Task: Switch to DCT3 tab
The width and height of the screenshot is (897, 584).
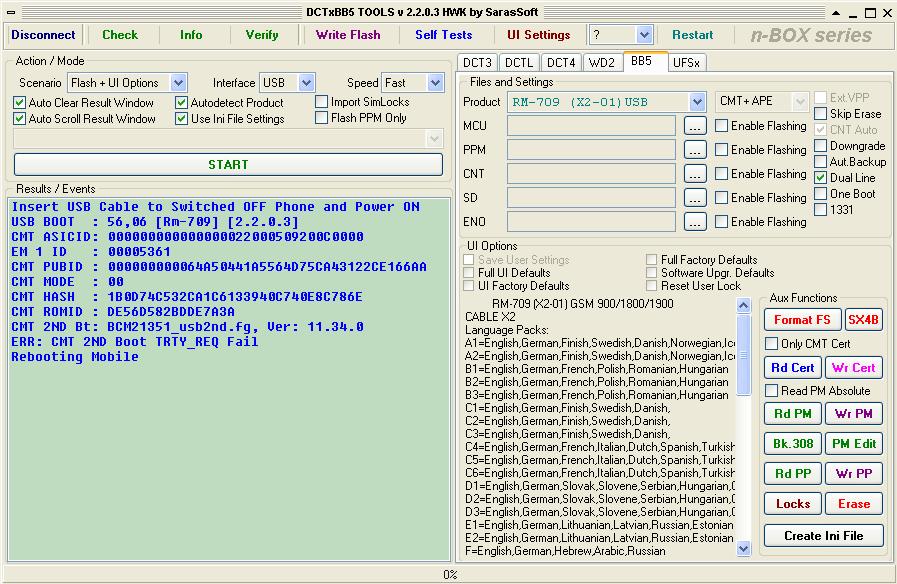Action: click(x=477, y=62)
